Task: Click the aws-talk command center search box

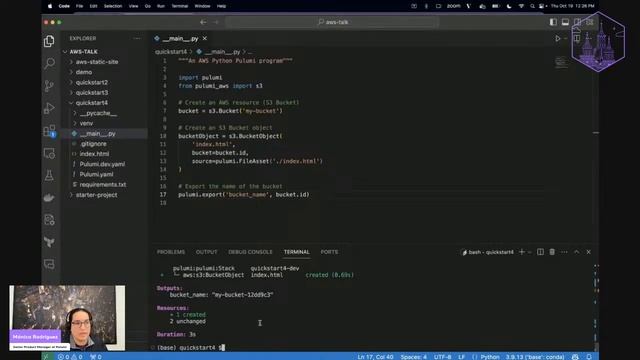Action: point(332,22)
